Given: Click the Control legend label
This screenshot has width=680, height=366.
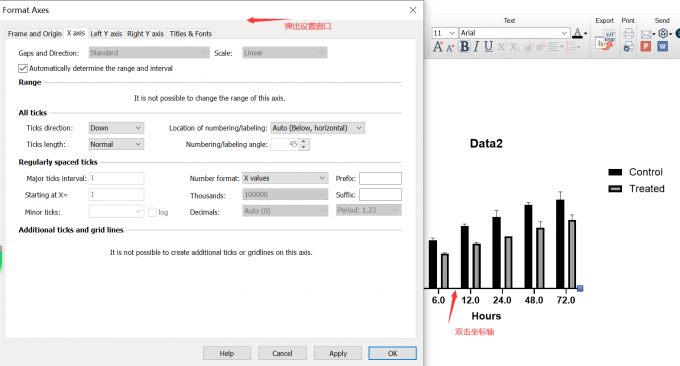Looking at the screenshot, I should (646, 172).
